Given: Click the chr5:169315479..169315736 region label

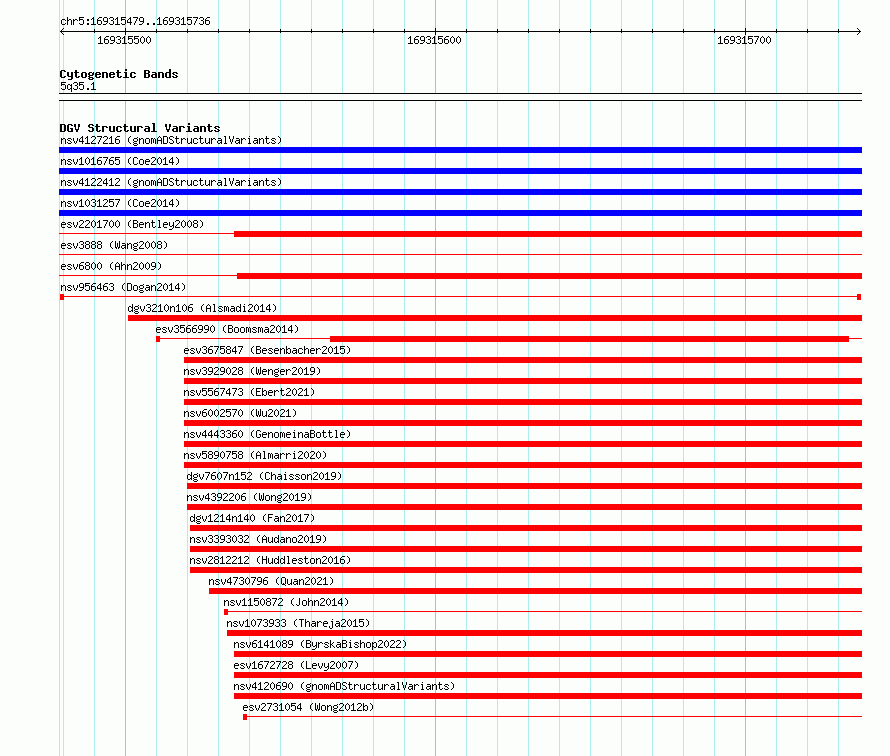Looking at the screenshot, I should coord(135,21).
